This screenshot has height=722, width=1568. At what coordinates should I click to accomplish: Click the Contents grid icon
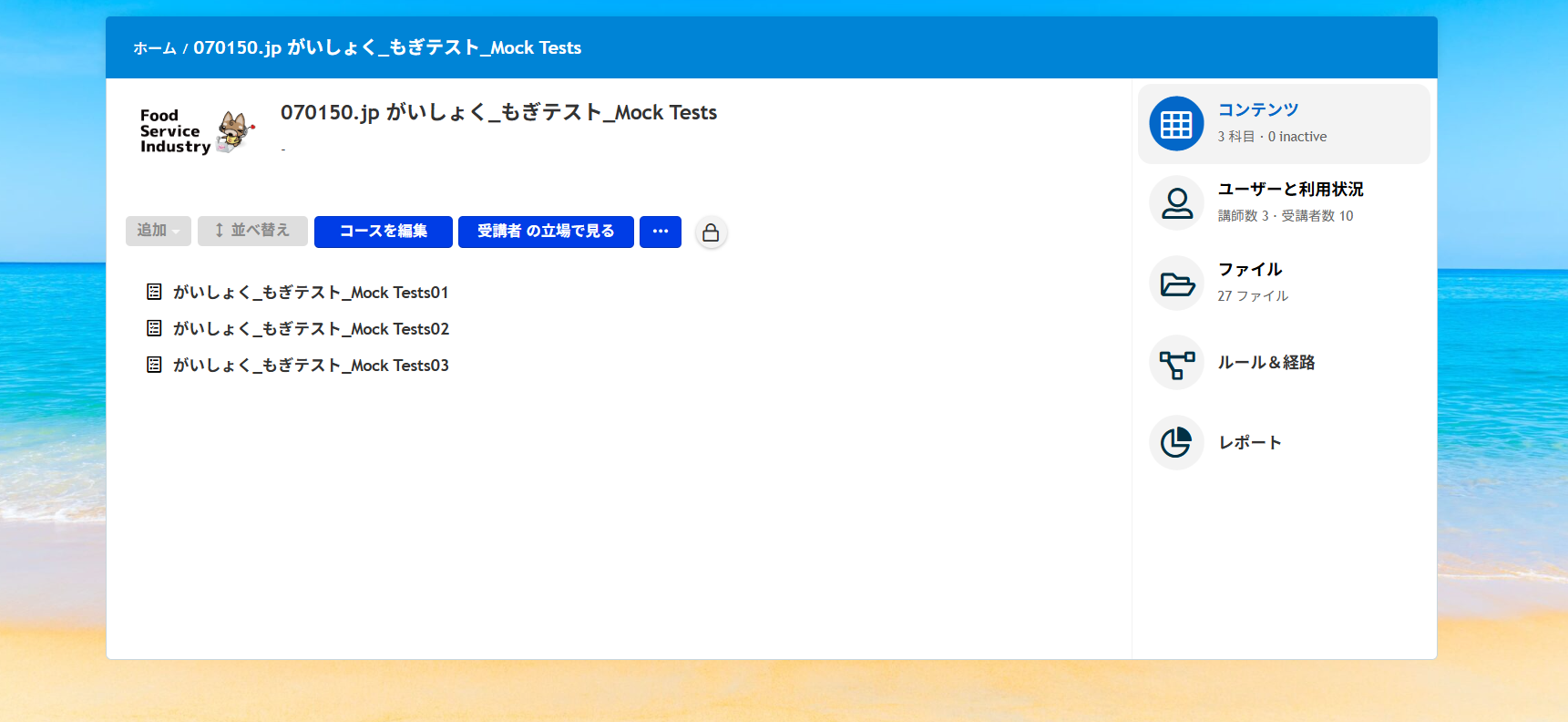(x=1176, y=124)
